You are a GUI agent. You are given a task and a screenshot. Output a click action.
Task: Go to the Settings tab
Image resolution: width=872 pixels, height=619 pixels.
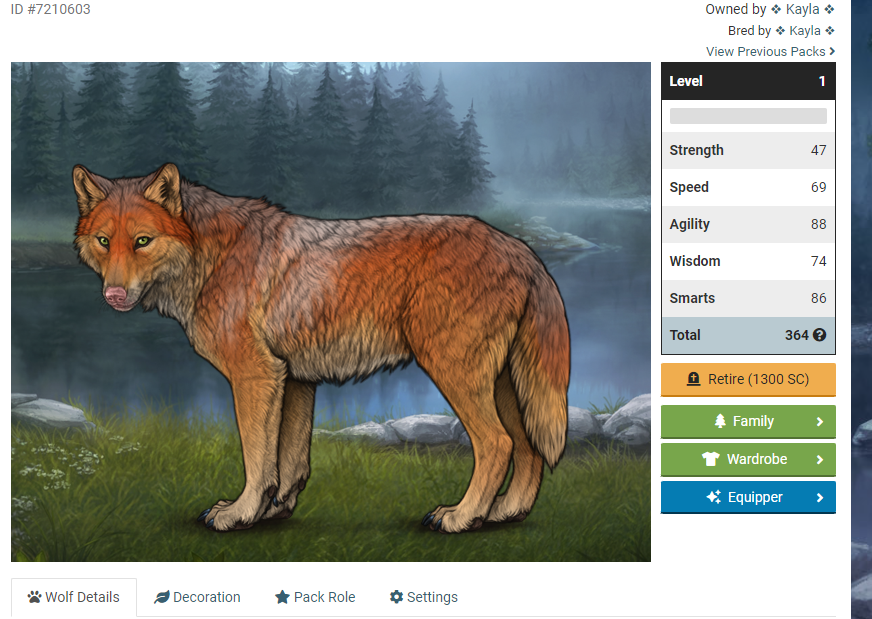click(423, 597)
